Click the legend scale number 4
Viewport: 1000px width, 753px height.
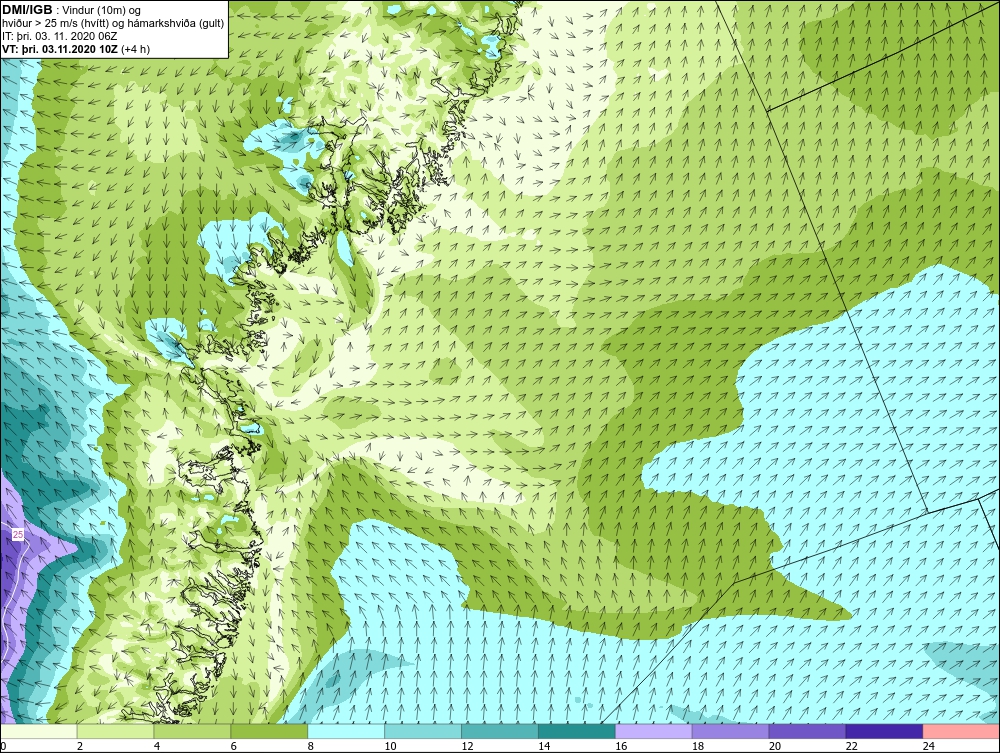[x=157, y=746]
